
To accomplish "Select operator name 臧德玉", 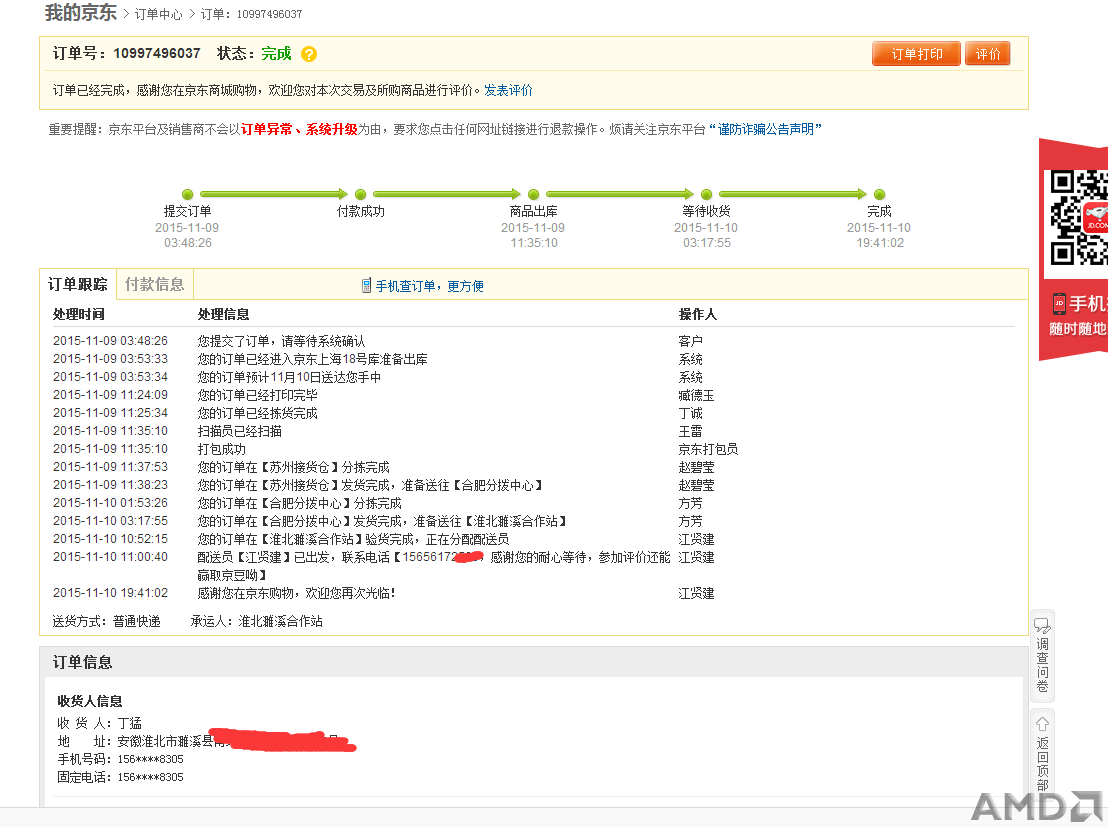I will coord(696,395).
